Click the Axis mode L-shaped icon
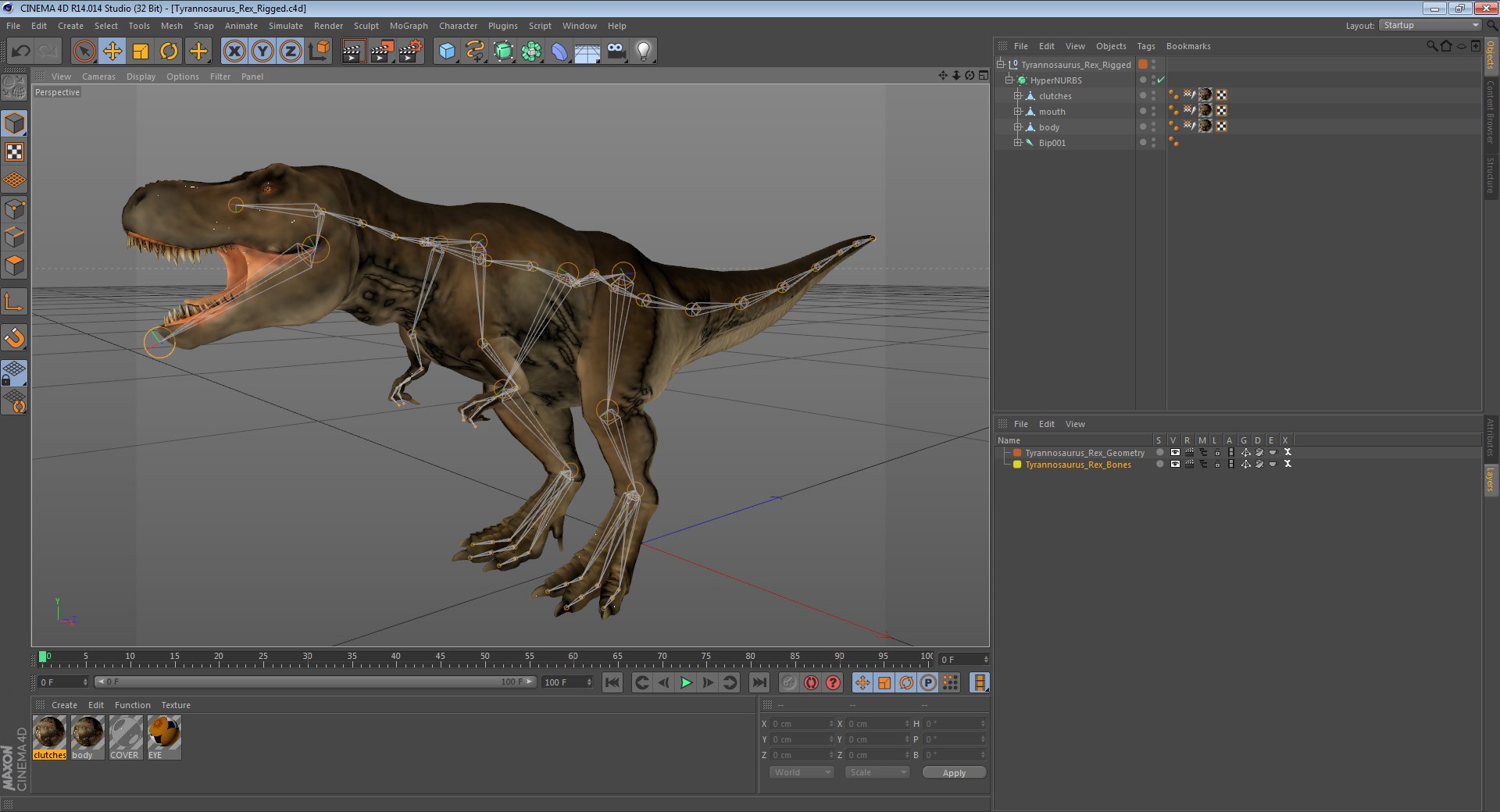 (x=14, y=301)
